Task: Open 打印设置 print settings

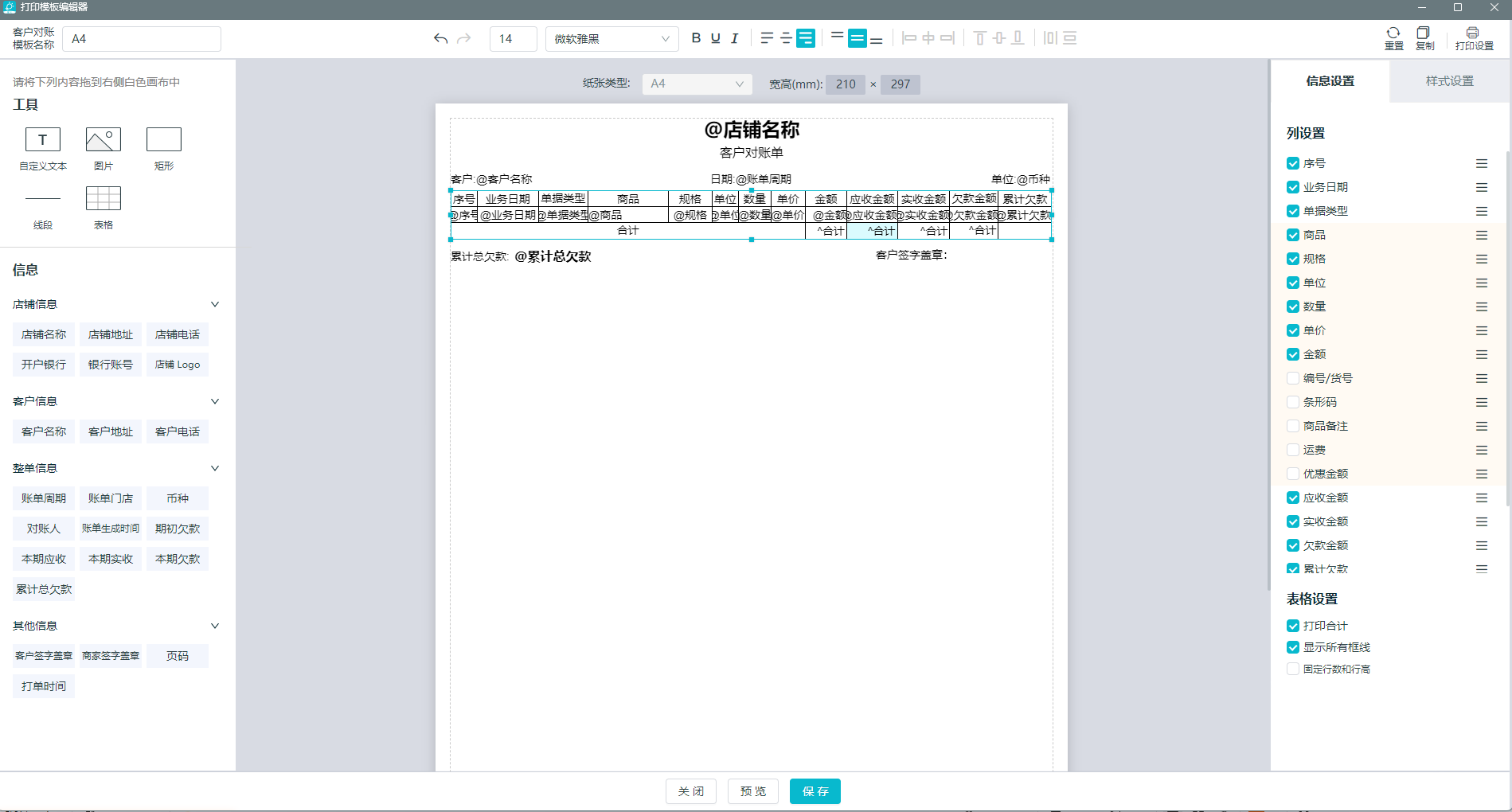Action: 1474,38
